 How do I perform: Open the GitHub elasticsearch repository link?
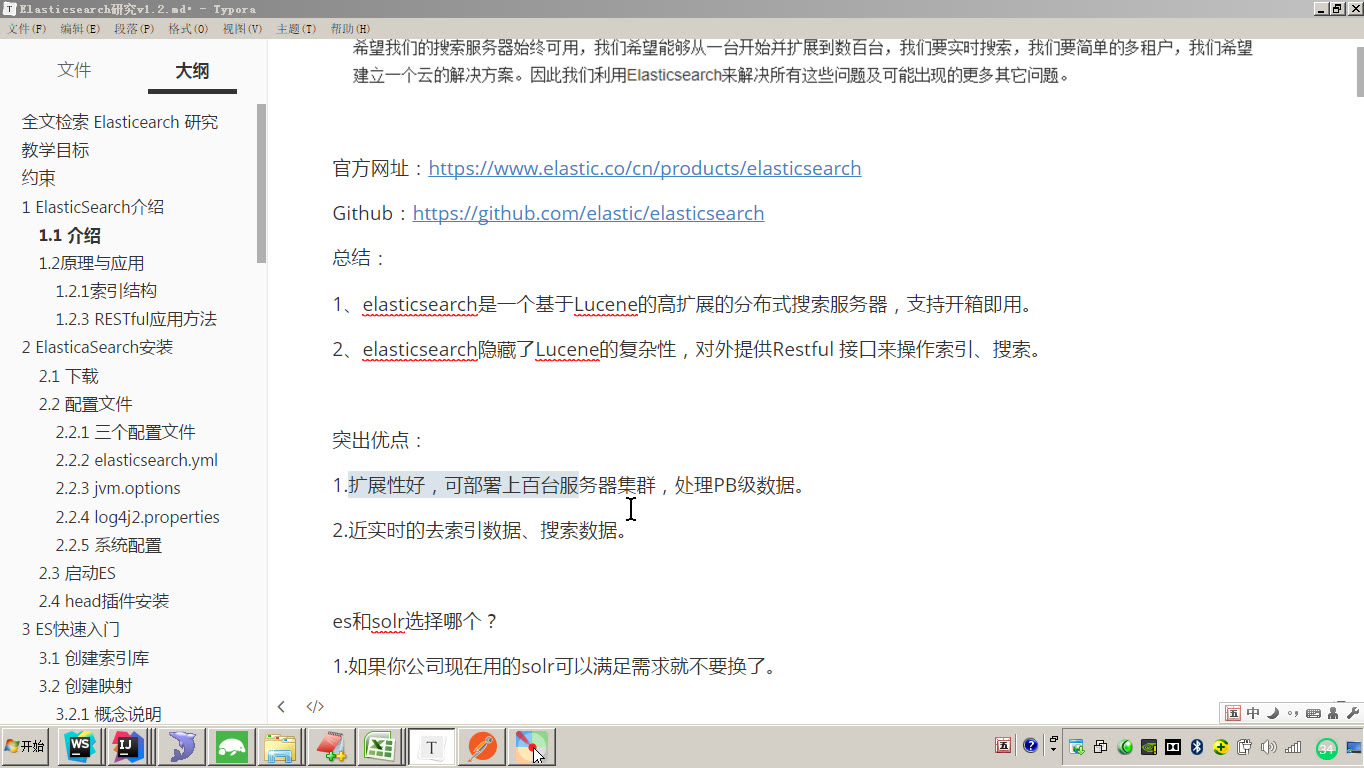click(588, 213)
